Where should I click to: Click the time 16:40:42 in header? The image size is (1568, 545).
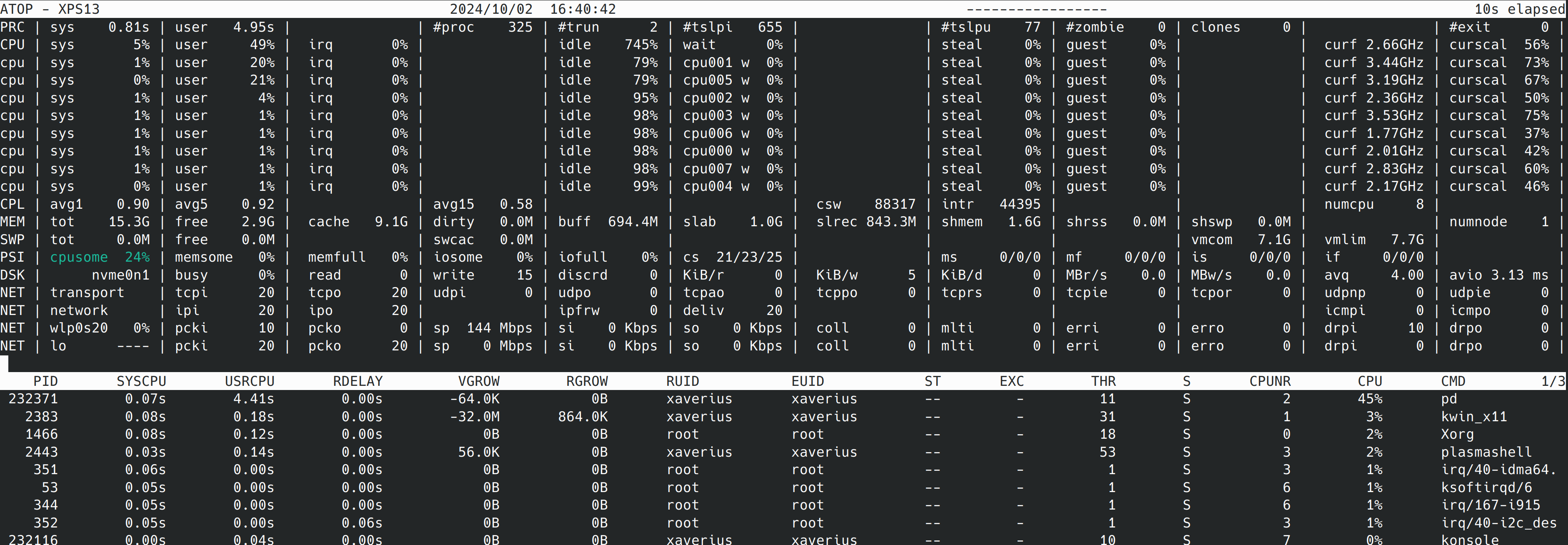[x=583, y=9]
